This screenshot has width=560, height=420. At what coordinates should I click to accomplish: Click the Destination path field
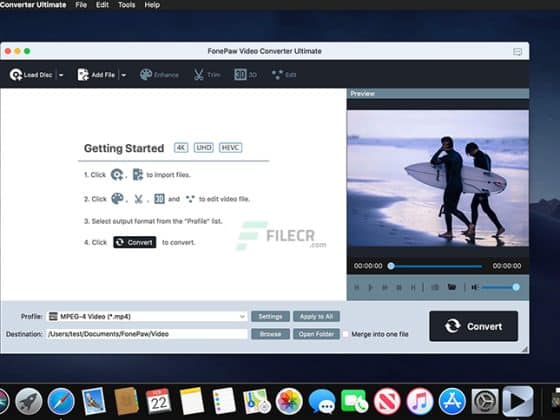pos(147,334)
